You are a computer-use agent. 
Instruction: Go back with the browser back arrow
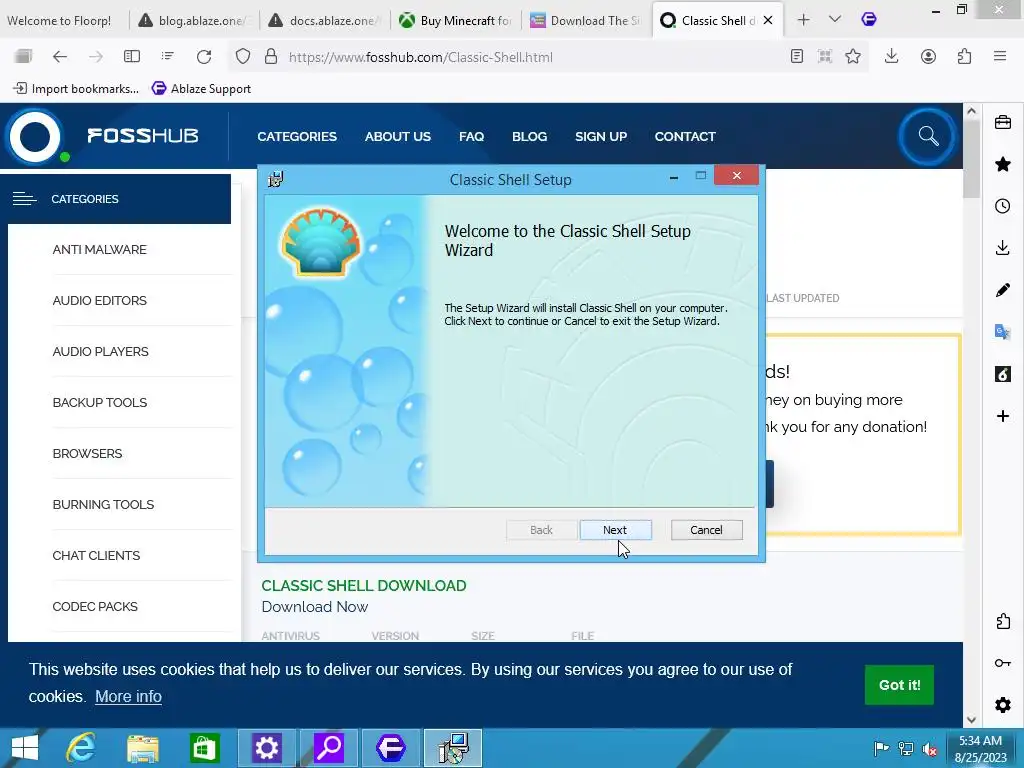point(60,57)
